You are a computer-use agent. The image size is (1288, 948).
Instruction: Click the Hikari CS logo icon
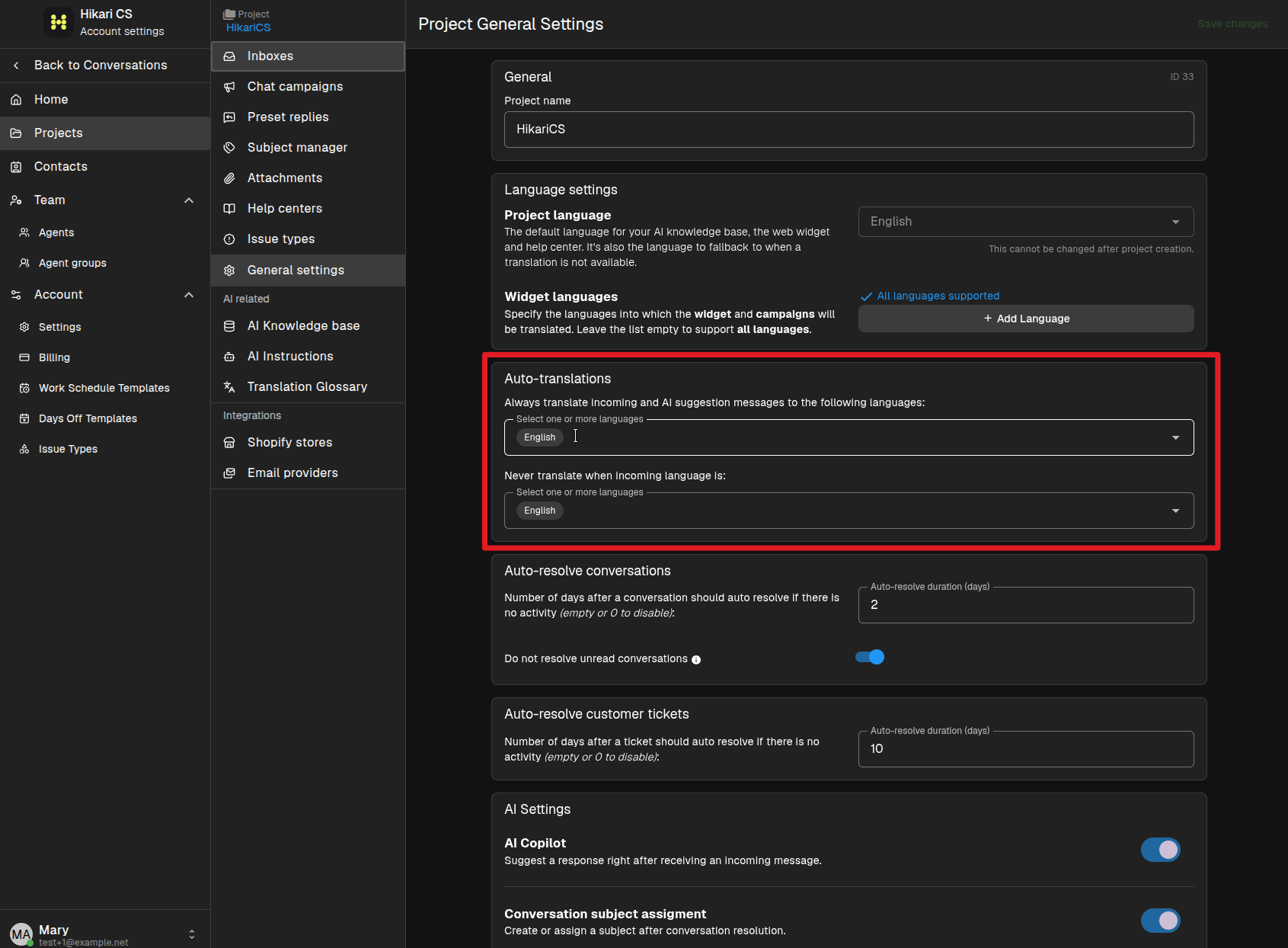pos(59,22)
